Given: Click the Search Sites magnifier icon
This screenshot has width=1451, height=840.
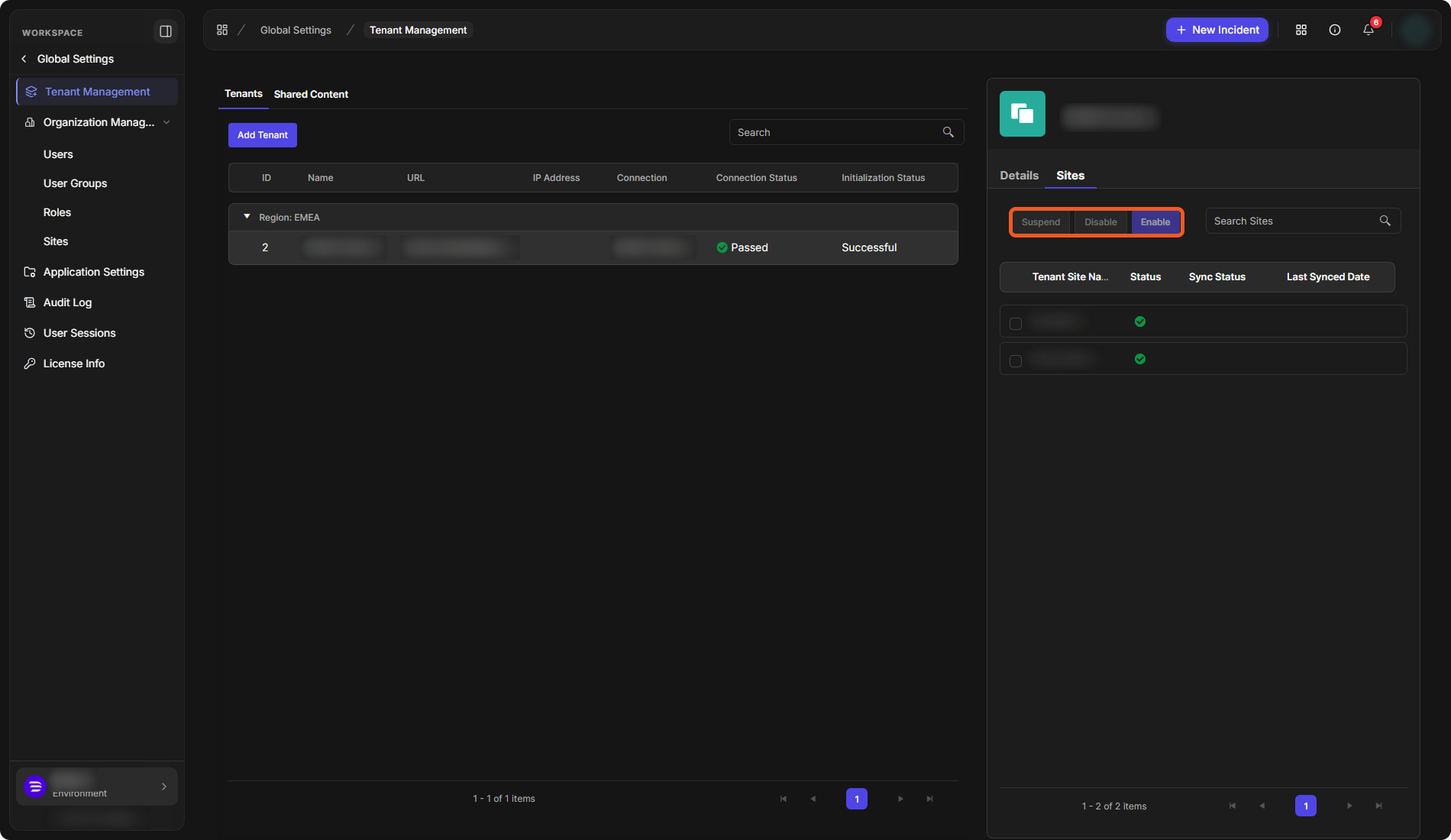Looking at the screenshot, I should (1385, 221).
